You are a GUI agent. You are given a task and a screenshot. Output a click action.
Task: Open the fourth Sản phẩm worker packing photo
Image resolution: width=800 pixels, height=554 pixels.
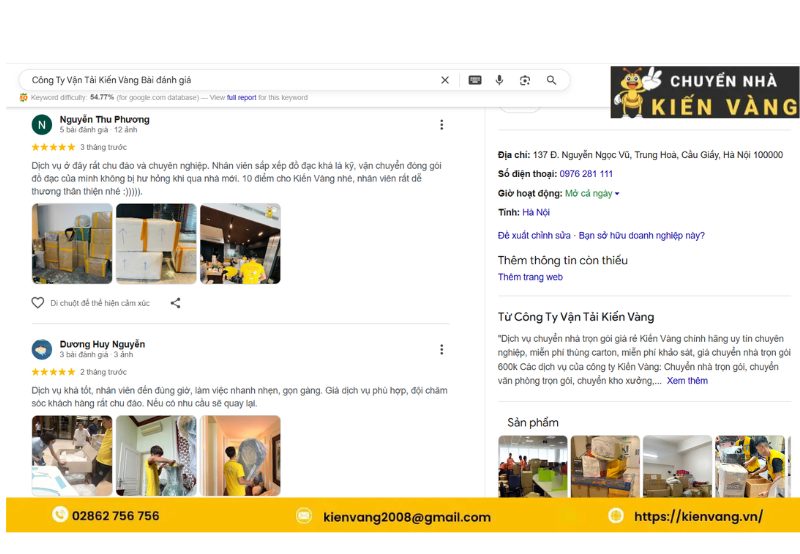point(750,466)
